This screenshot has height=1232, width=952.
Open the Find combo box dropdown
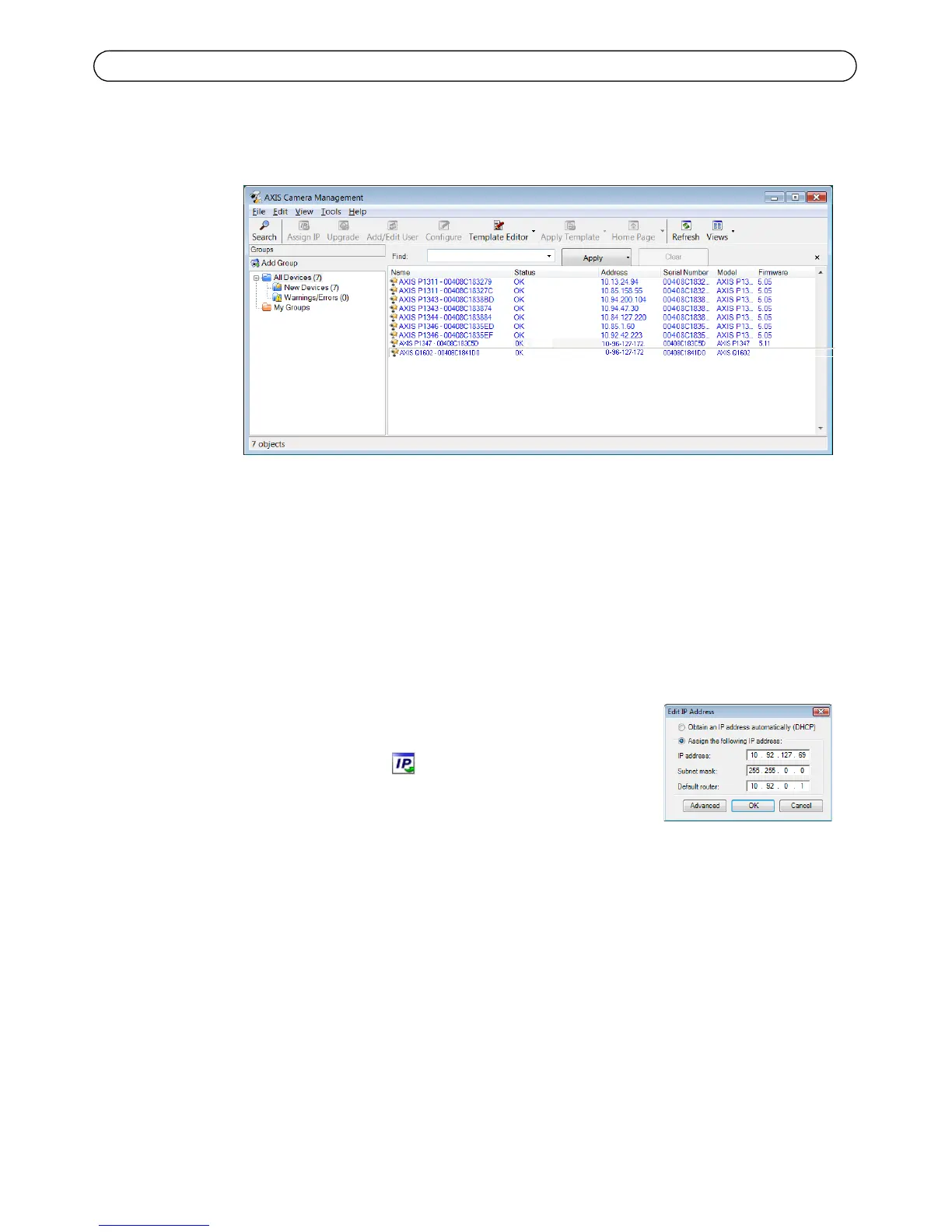[549, 257]
